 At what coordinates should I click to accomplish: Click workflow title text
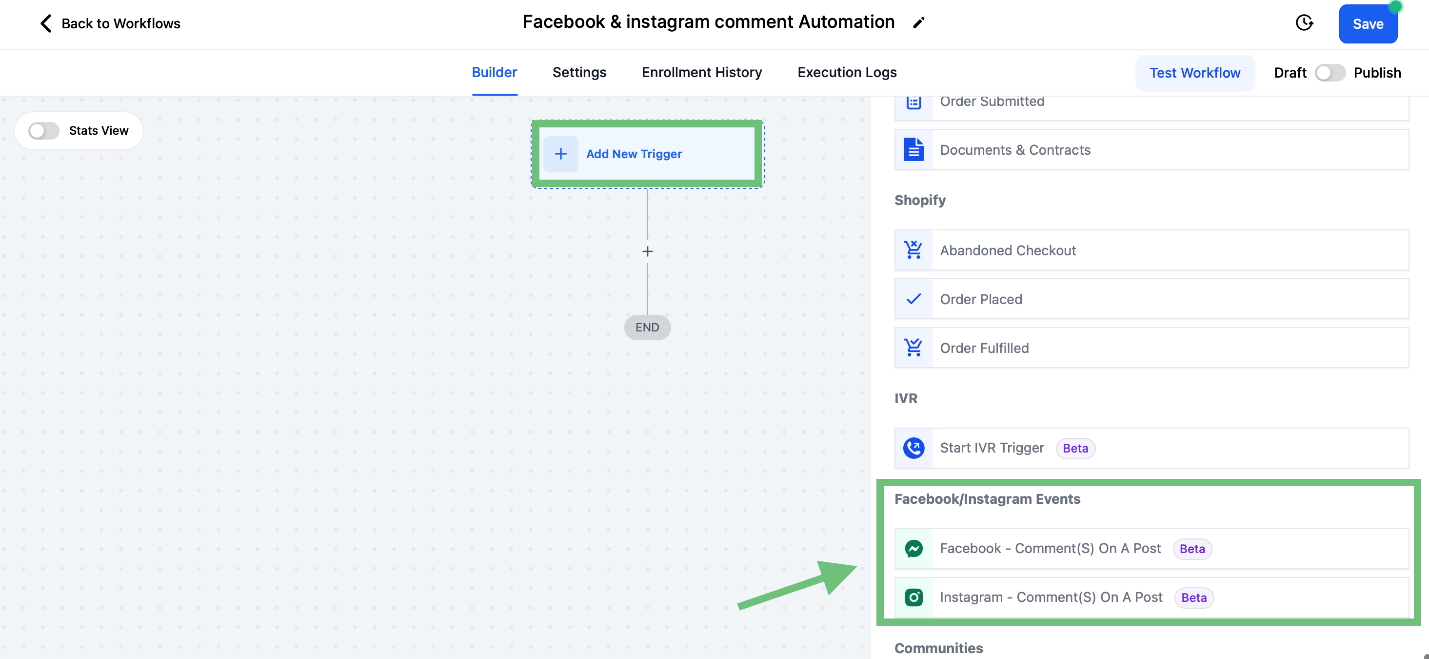coord(709,22)
